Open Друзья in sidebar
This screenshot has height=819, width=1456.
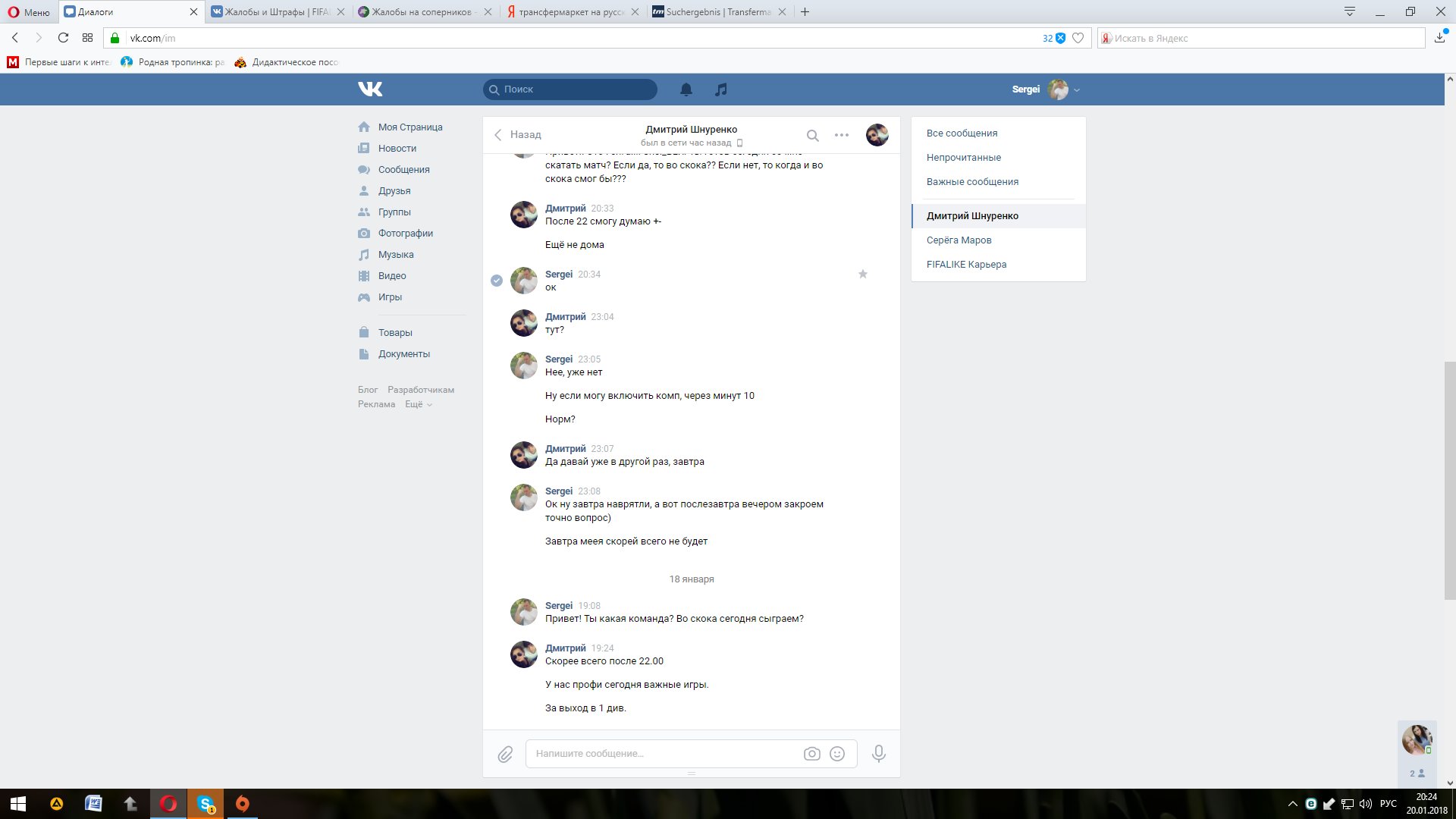394,191
